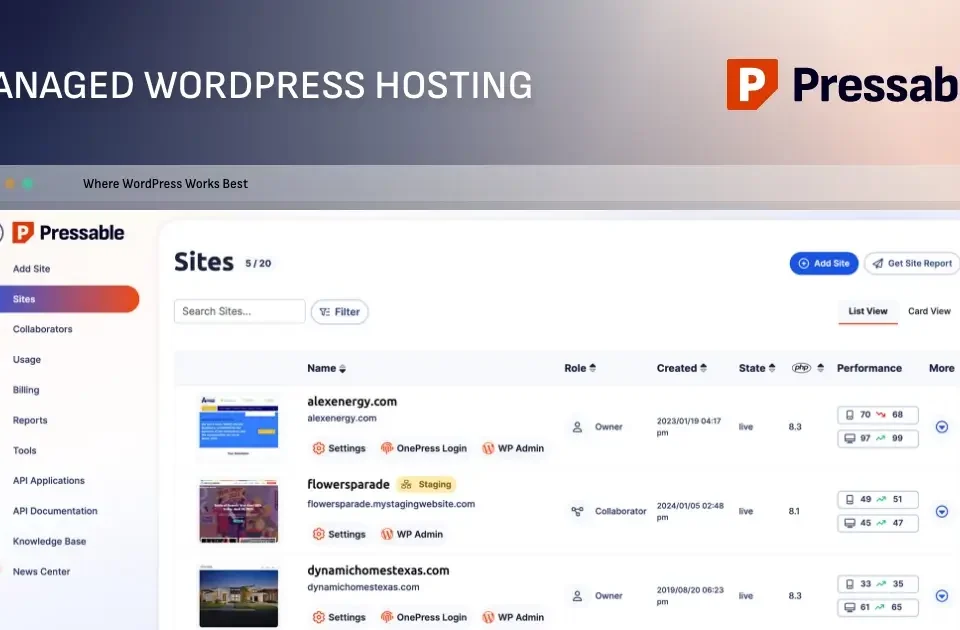Click the Staging badge on flowersparade
This screenshot has height=630, width=960.
tap(427, 485)
